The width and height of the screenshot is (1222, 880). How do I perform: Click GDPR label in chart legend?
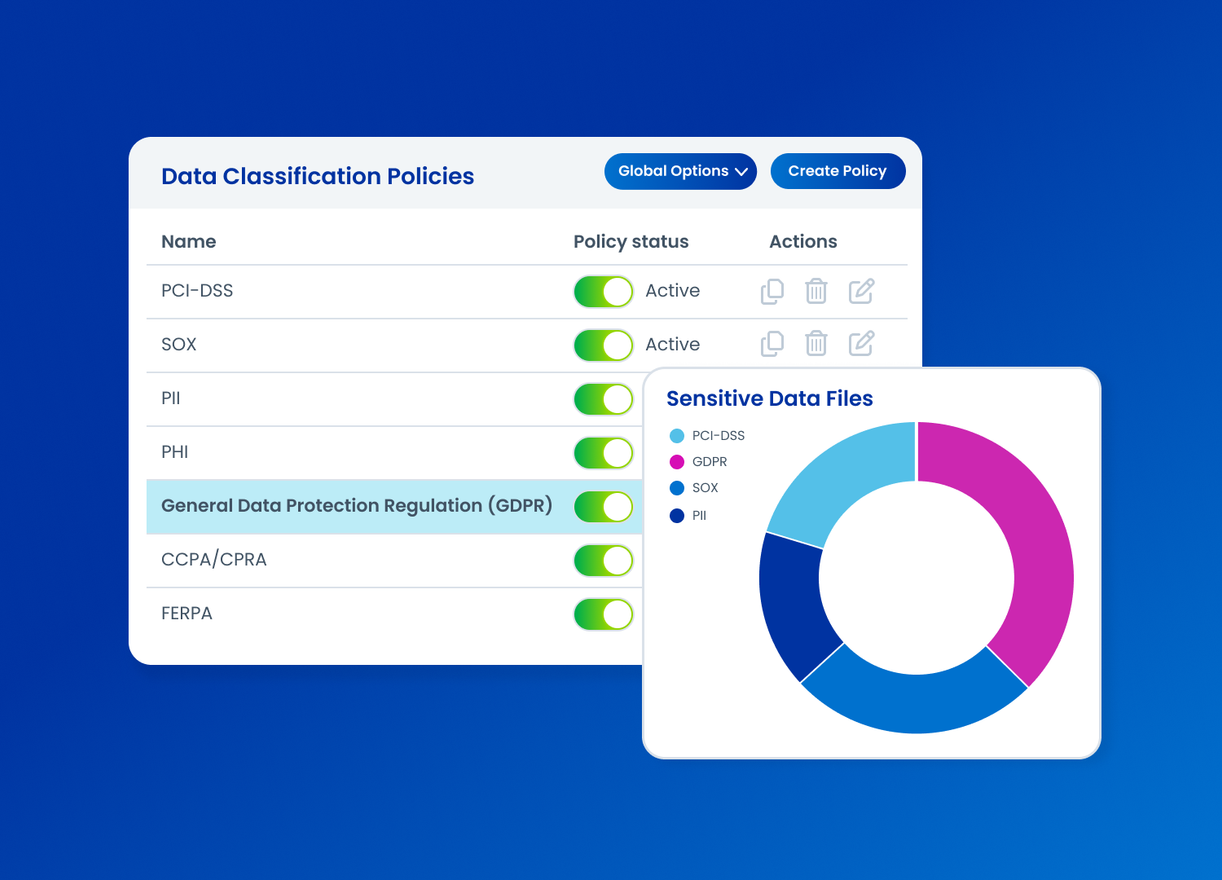click(x=710, y=462)
